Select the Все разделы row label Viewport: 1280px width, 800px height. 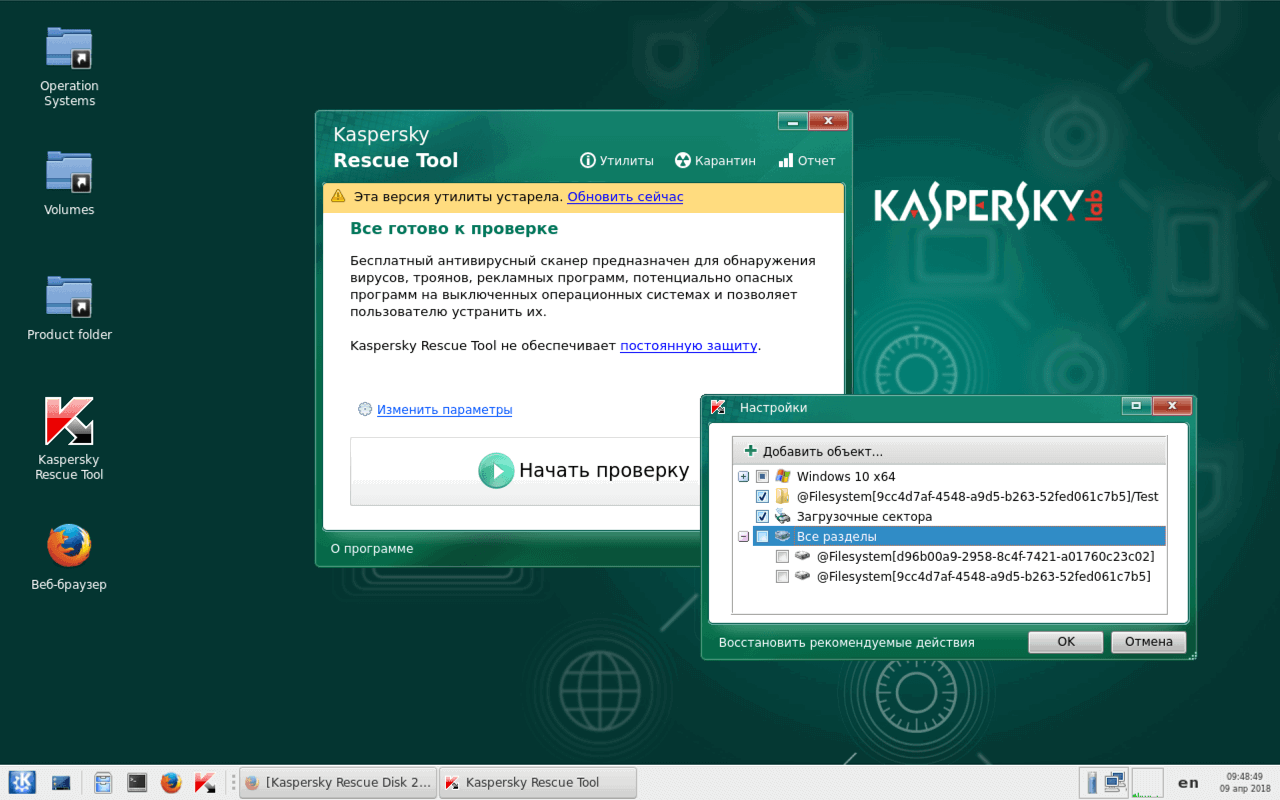(836, 537)
